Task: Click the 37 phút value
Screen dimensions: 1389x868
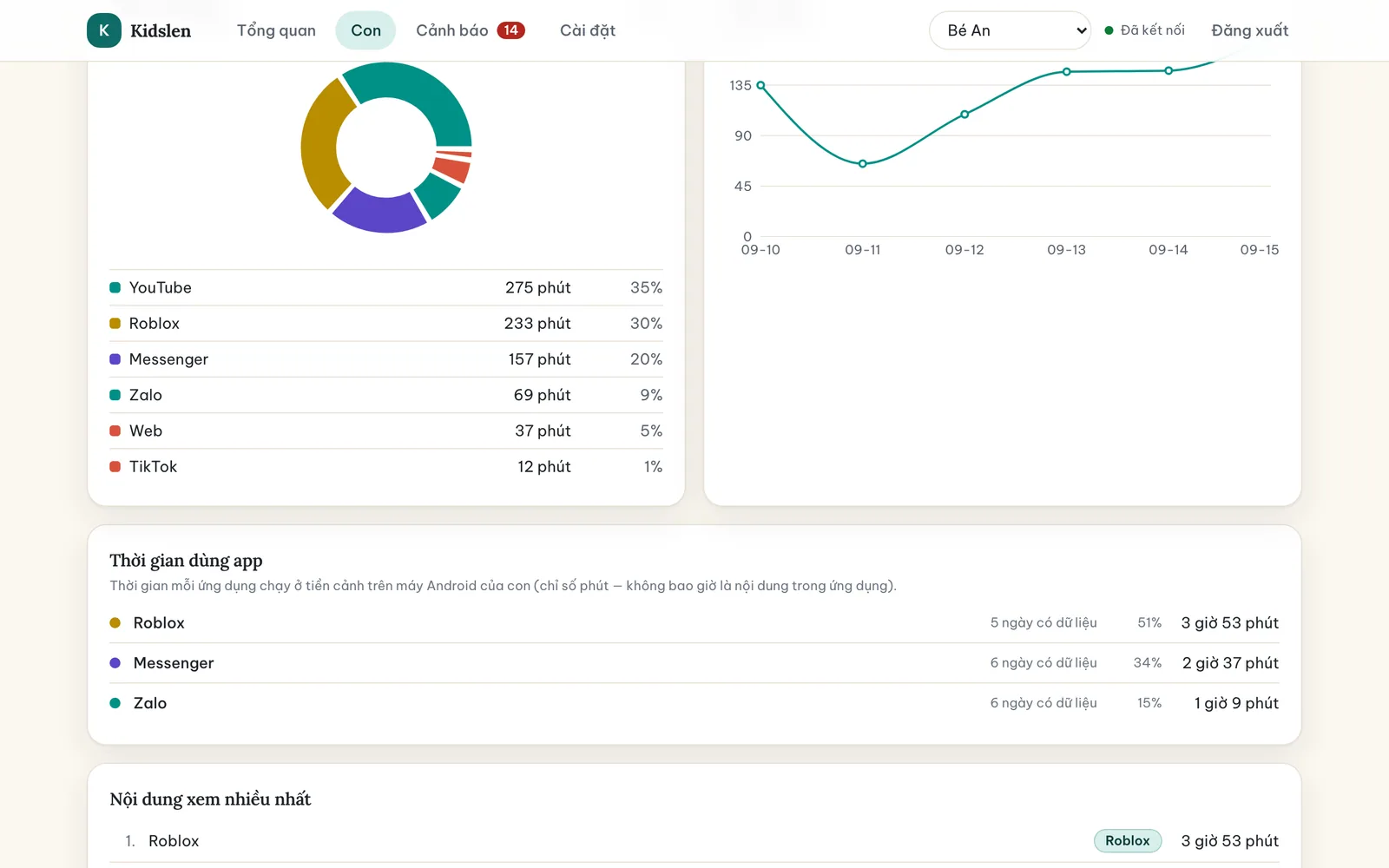Action: click(x=543, y=431)
